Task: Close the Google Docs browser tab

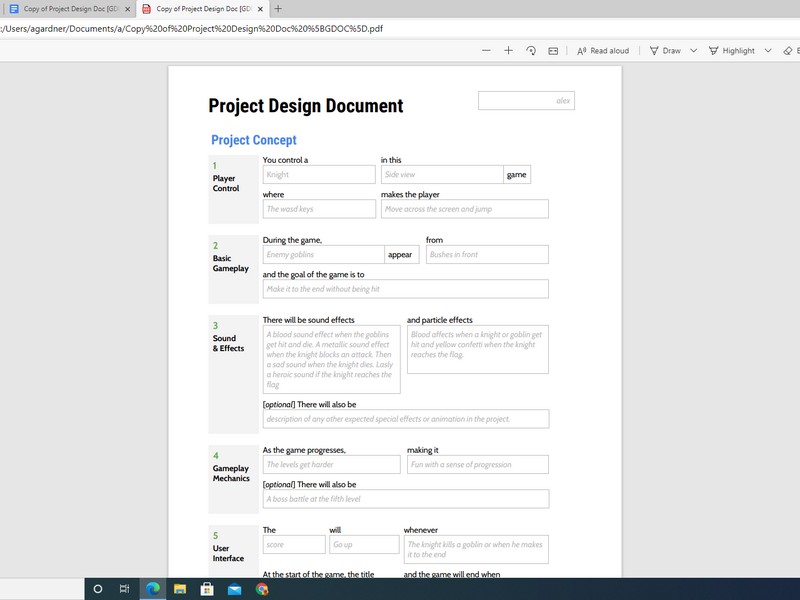Action: point(128,8)
